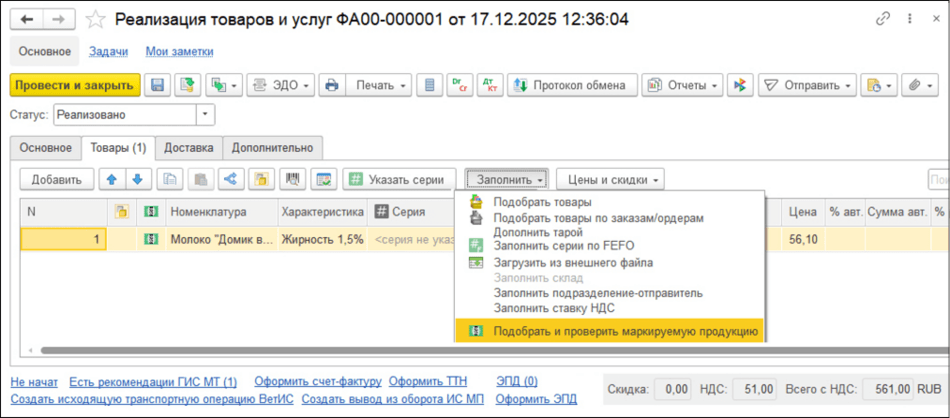
Task: Click Оформить ЭПД link
Action: tap(536, 399)
